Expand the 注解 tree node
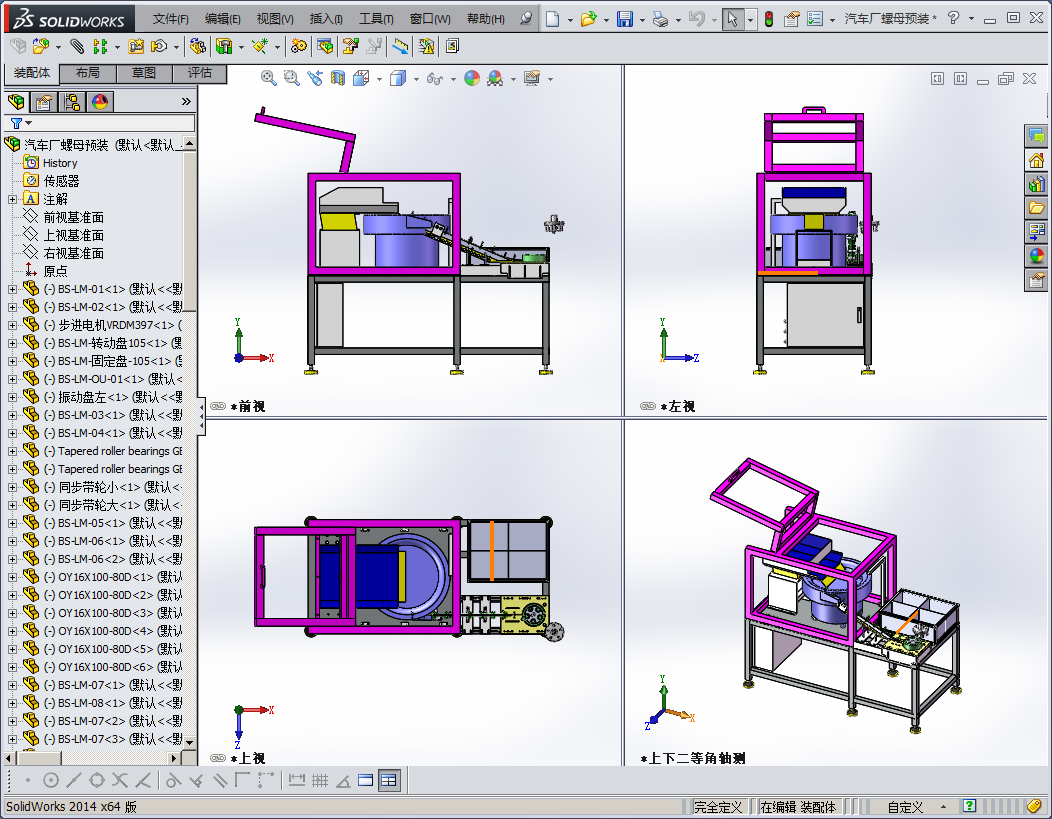Screen dimensions: 1052x819 (x=12, y=199)
